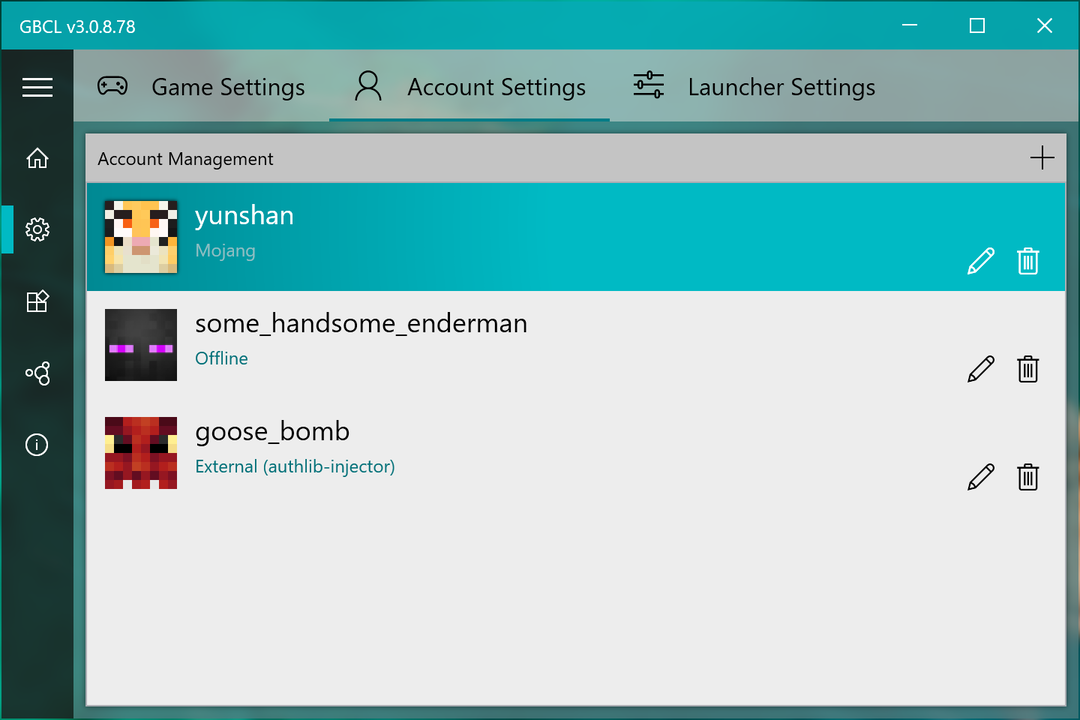Switch to the Launcher Settings tab

click(754, 87)
